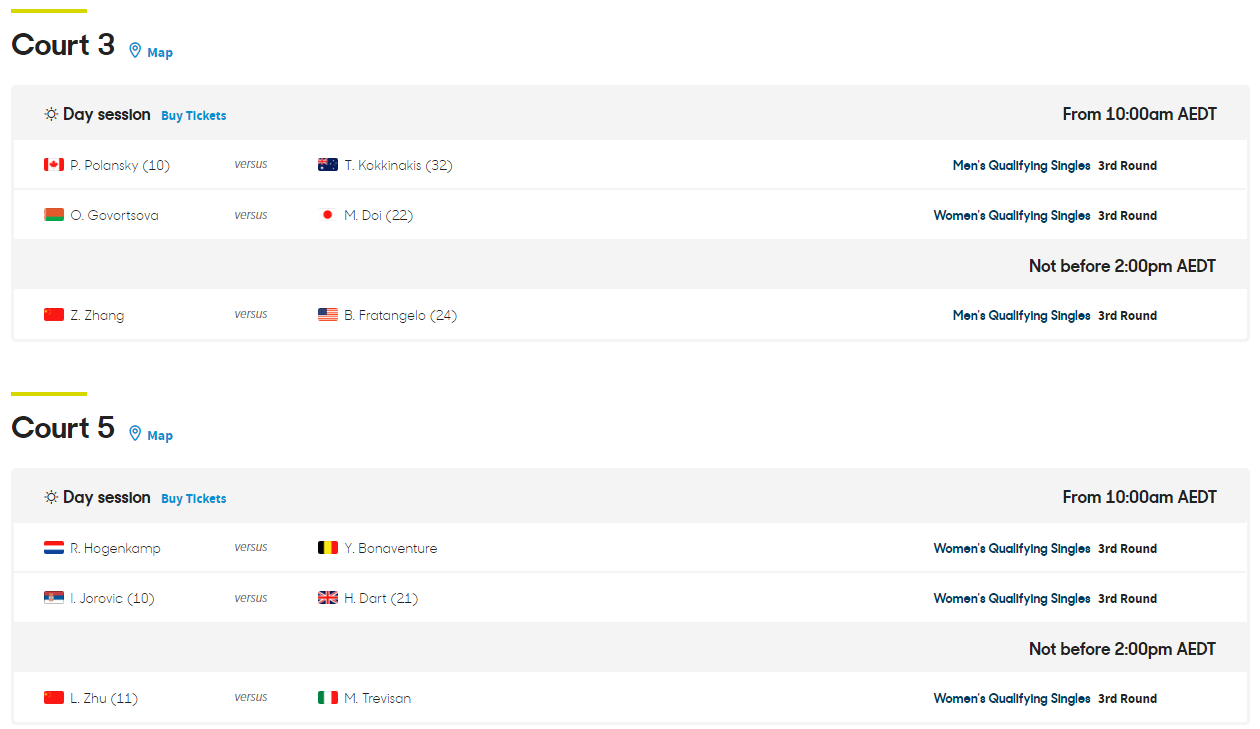This screenshot has width=1260, height=729.
Task: Click the Canadian flag next to P. Polansky
Action: pyautogui.click(x=54, y=165)
